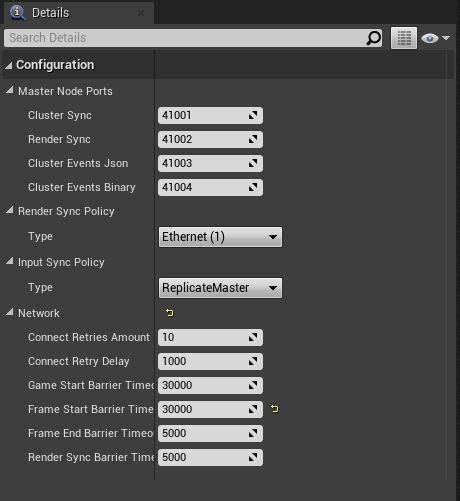Collapse the Master Node Ports section
The width and height of the screenshot is (460, 501).
(x=9, y=90)
